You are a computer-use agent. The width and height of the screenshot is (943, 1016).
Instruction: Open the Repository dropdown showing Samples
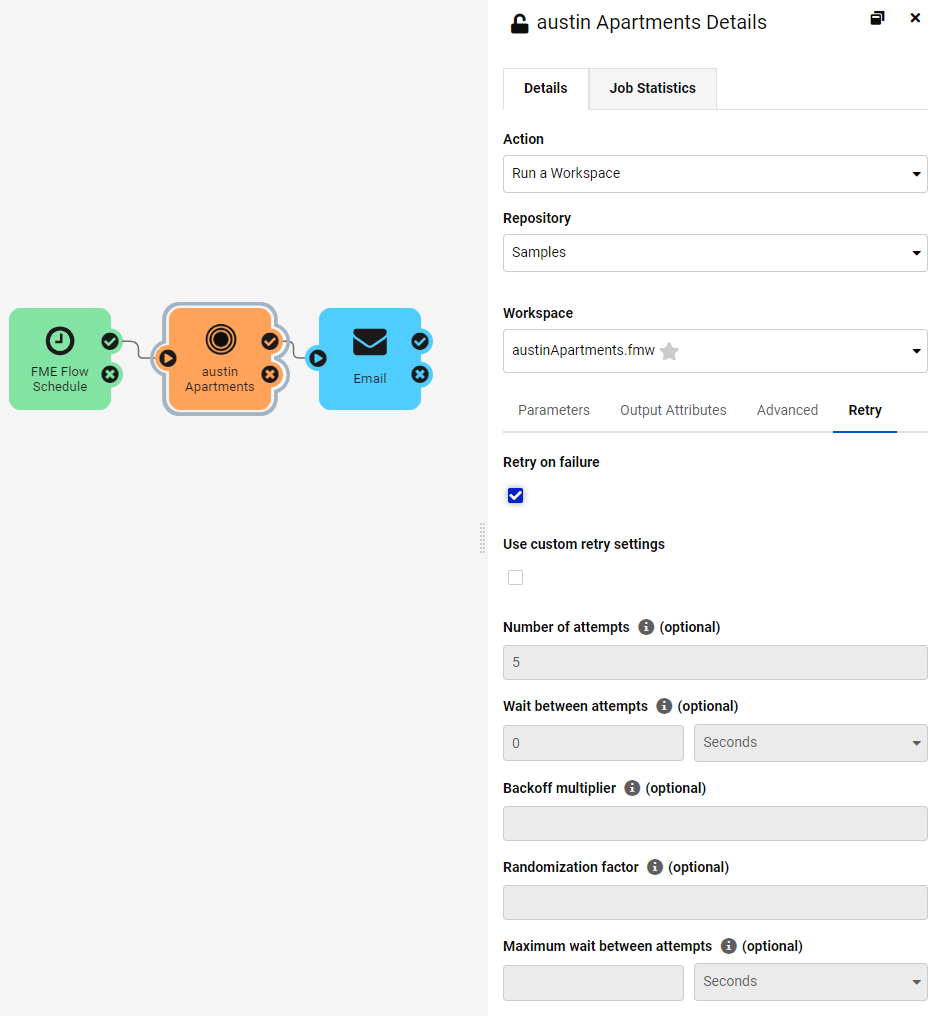tap(715, 253)
